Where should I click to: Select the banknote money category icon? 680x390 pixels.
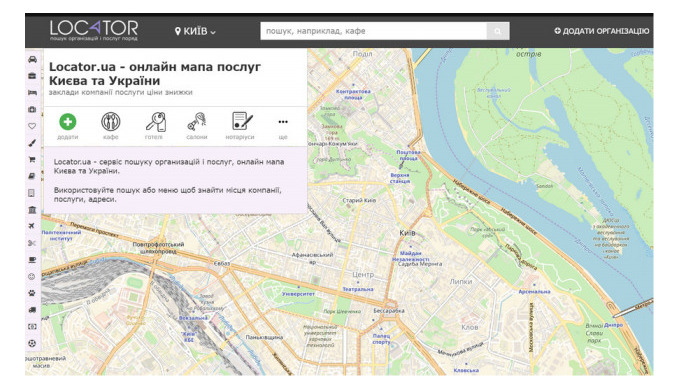(32, 327)
